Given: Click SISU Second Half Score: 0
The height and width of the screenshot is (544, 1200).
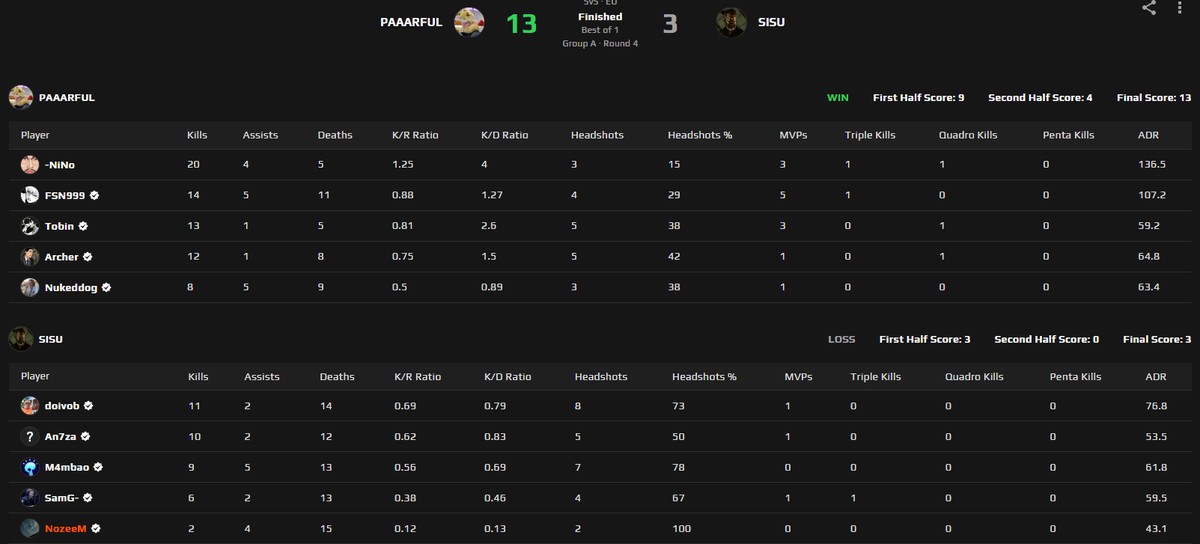Looking at the screenshot, I should point(1046,340).
